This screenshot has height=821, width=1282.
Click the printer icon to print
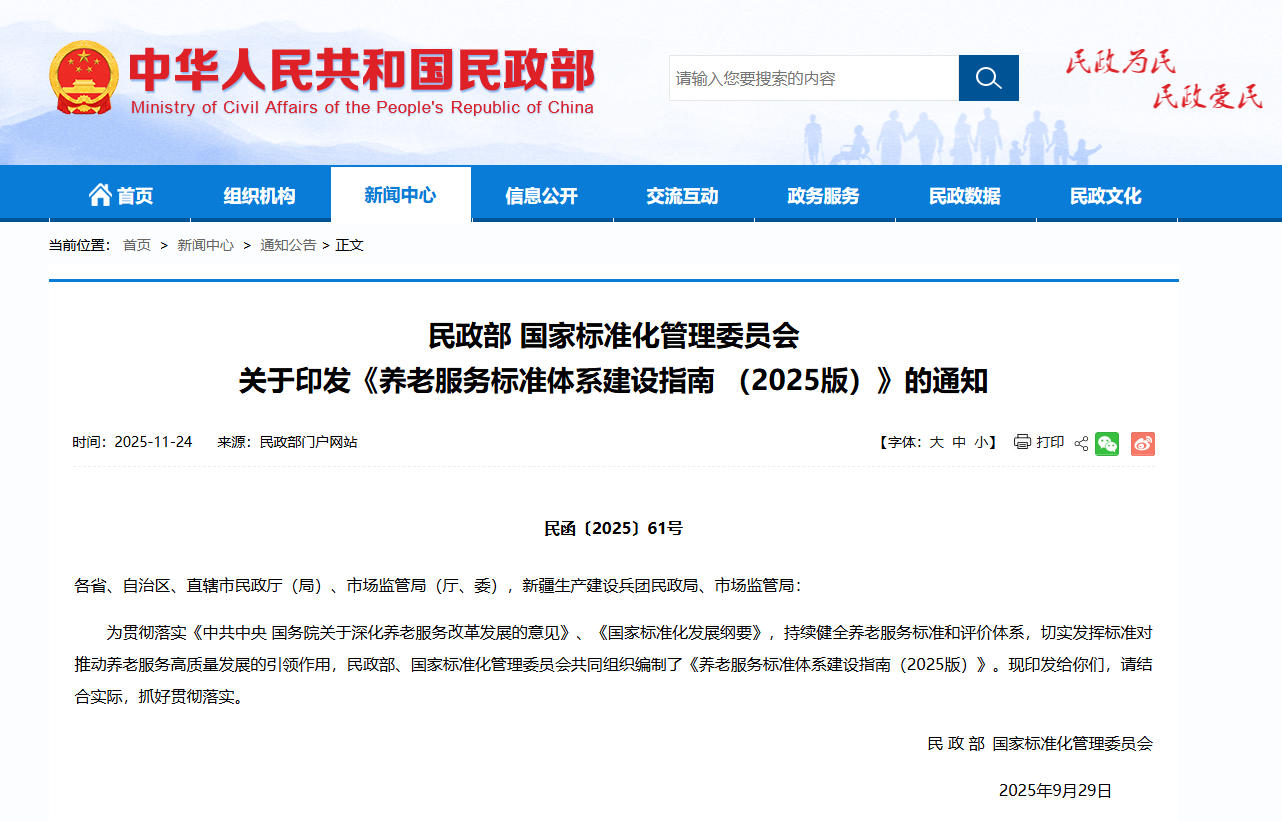[1022, 442]
